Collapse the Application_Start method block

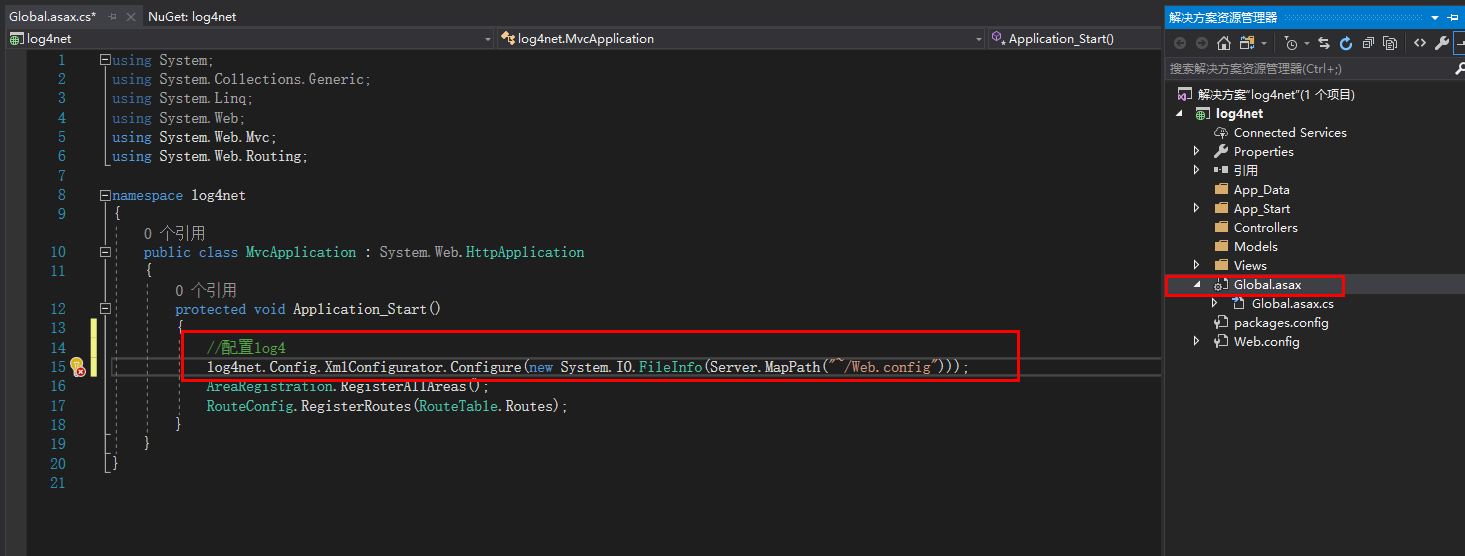(105, 309)
